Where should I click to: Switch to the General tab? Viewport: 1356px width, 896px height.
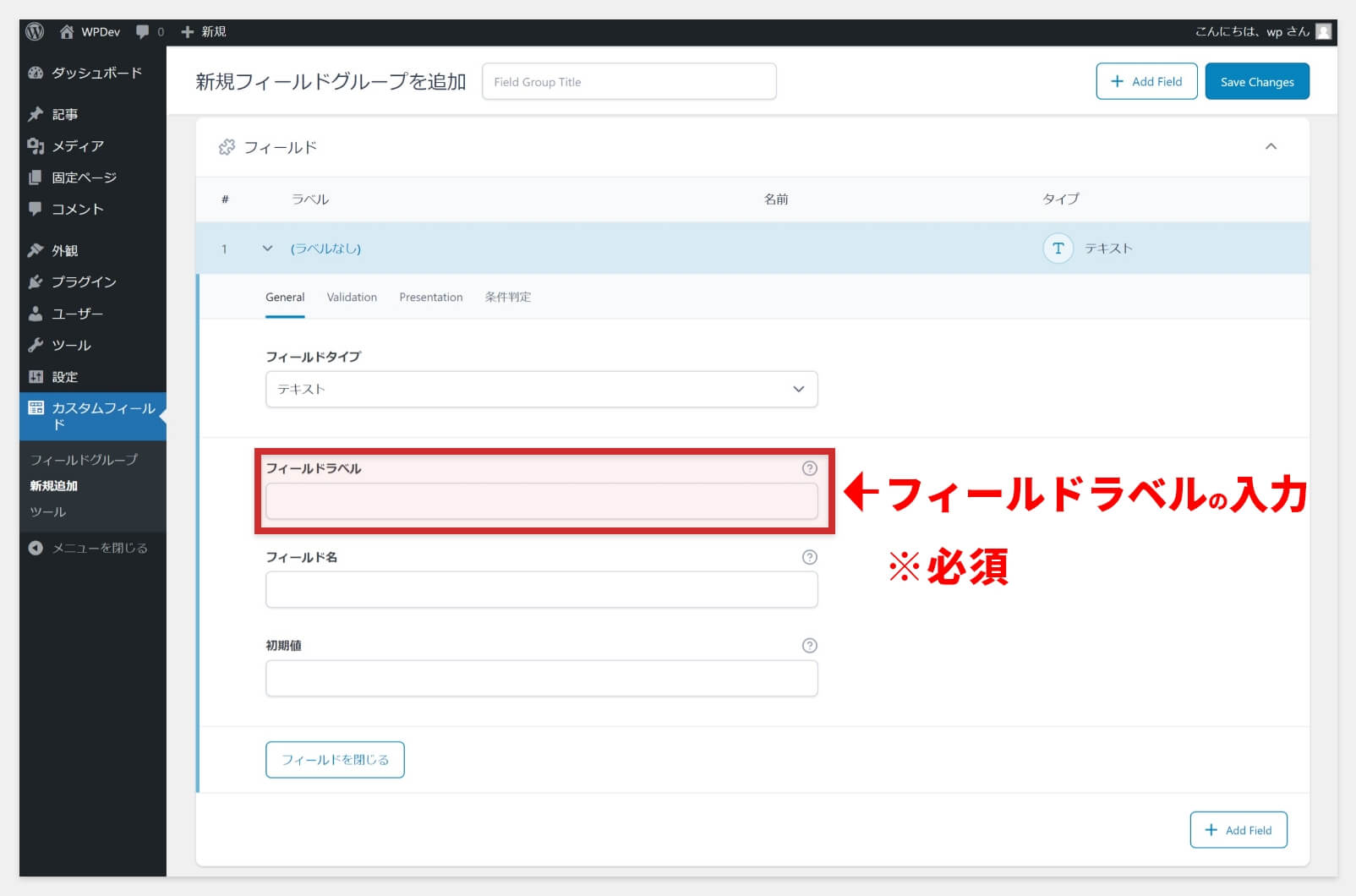[285, 298]
